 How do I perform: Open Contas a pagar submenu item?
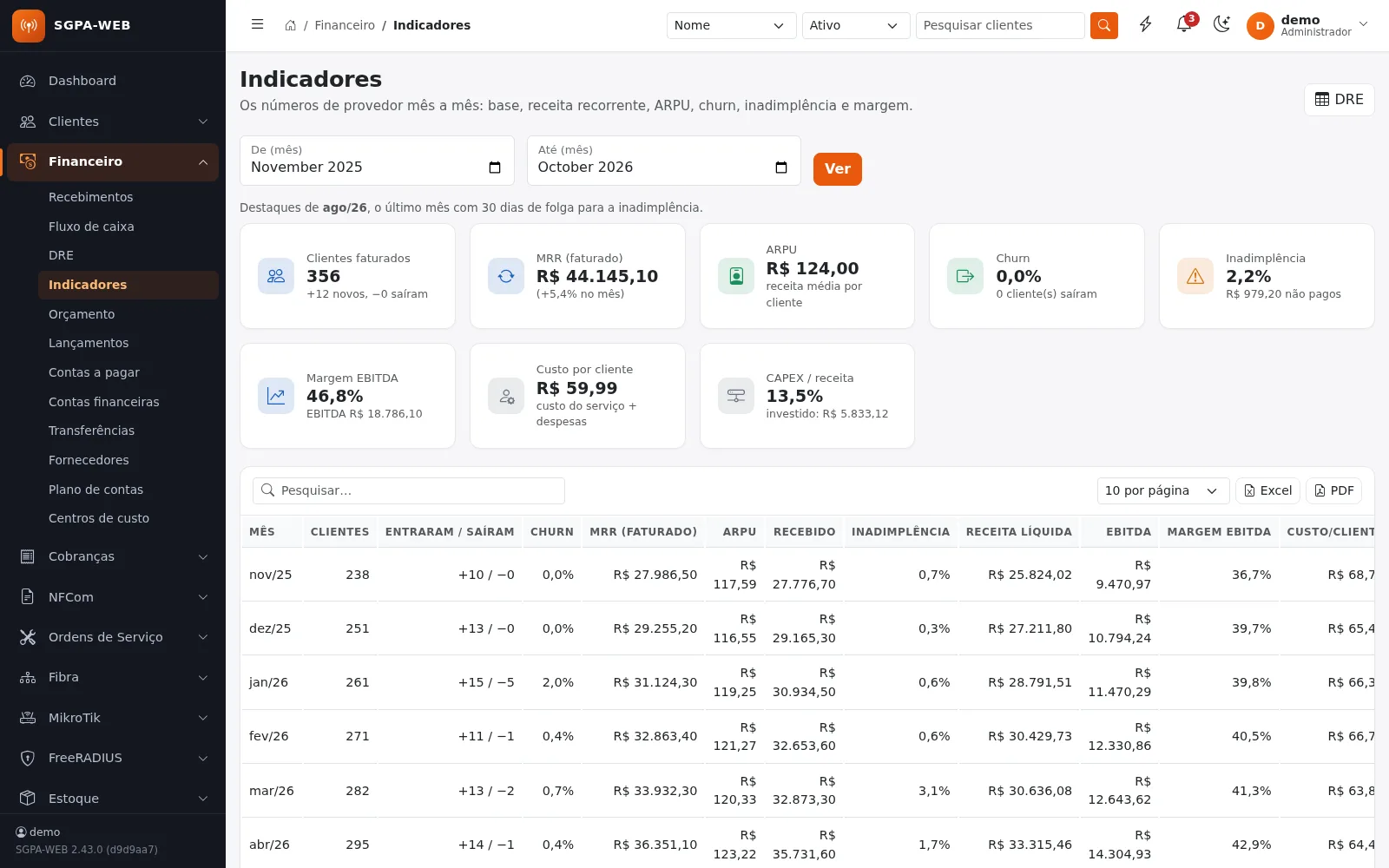click(x=128, y=372)
